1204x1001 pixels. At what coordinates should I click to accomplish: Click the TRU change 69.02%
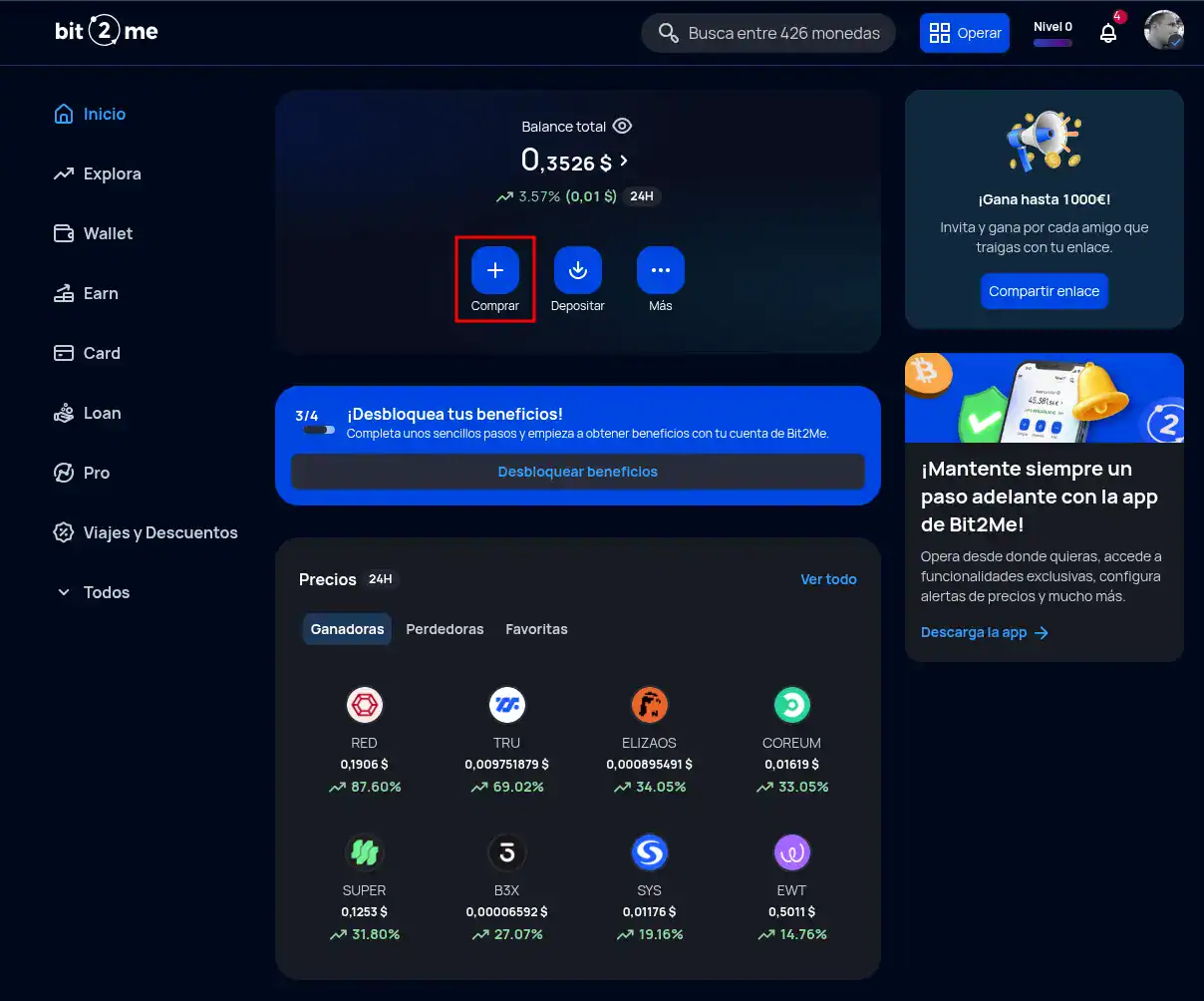coord(506,787)
